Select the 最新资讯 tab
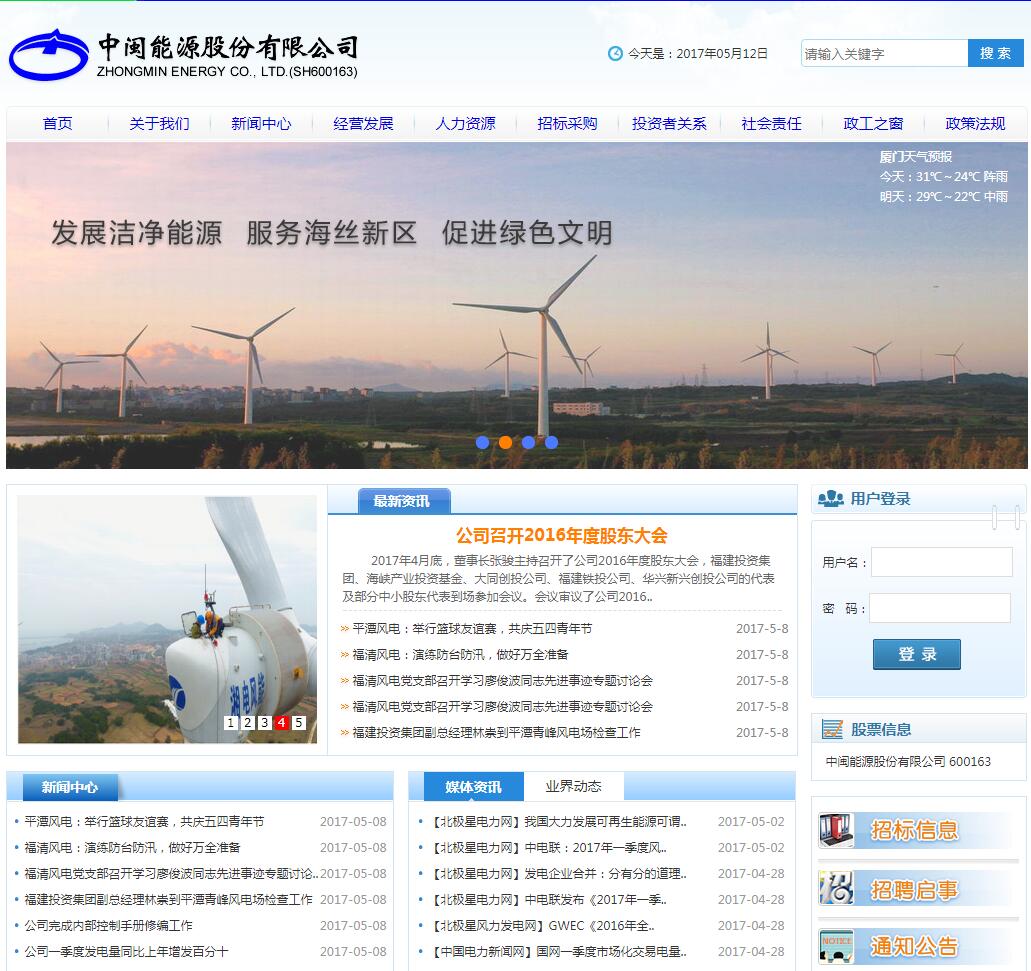The image size is (1031, 971). [404, 501]
